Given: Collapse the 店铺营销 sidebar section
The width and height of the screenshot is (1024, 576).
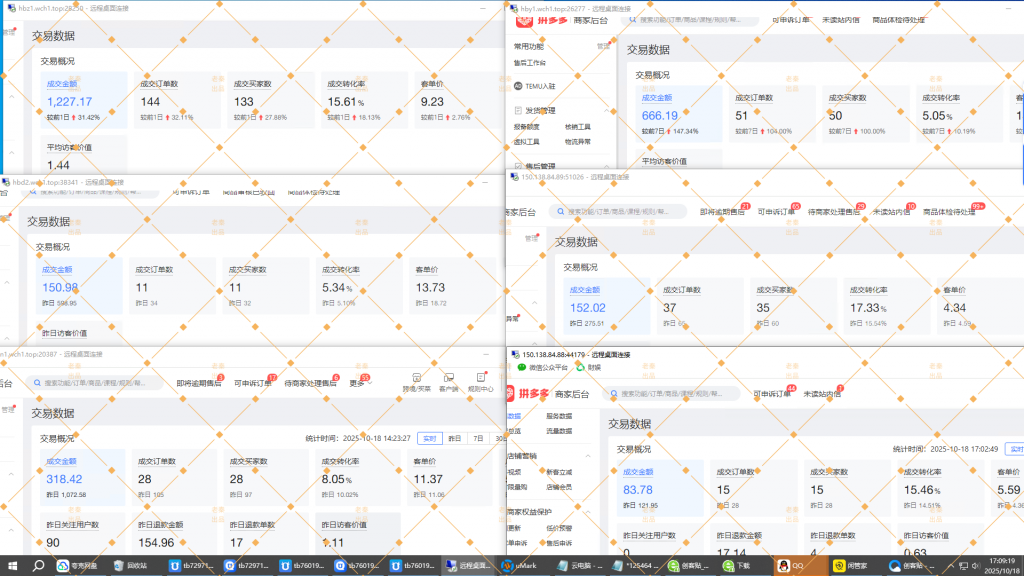Looking at the screenshot, I should point(587,456).
